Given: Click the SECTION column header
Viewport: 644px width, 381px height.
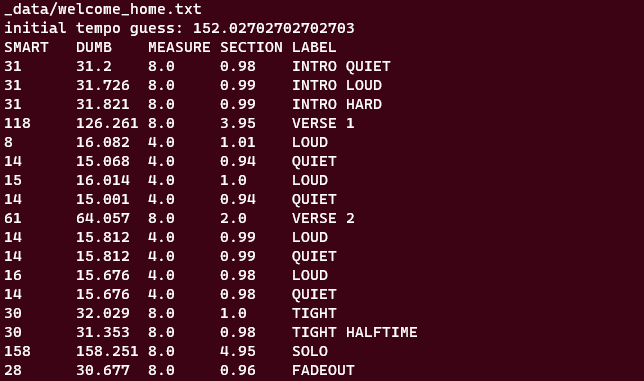Looking at the screenshot, I should coord(251,47).
